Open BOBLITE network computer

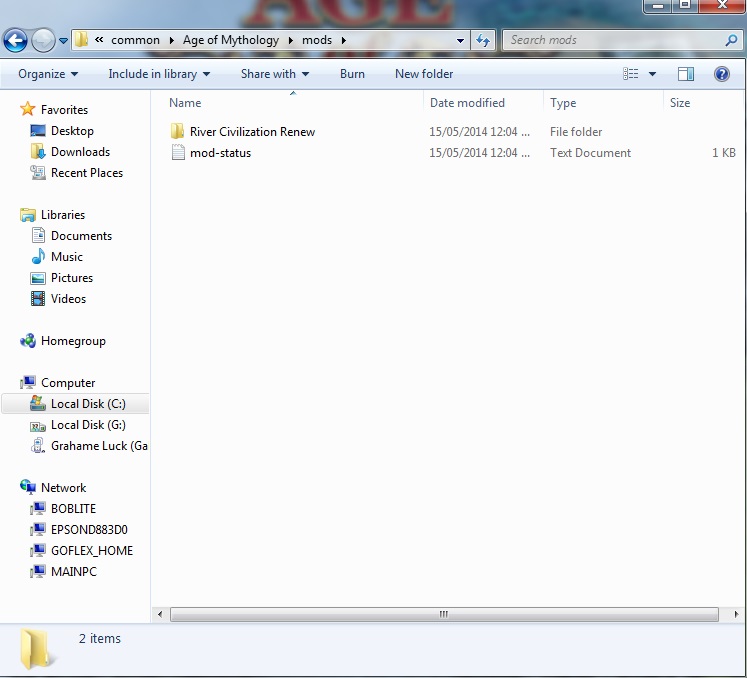tap(73, 509)
